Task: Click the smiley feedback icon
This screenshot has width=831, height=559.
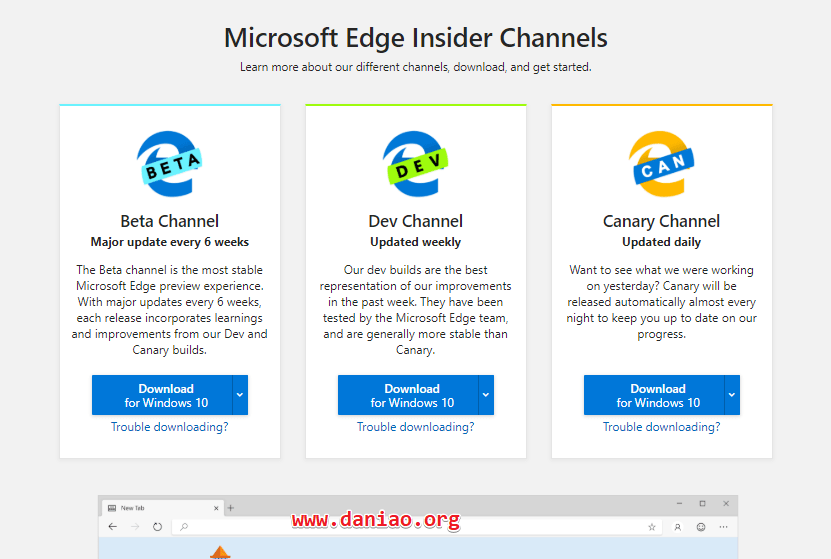Action: [701, 527]
